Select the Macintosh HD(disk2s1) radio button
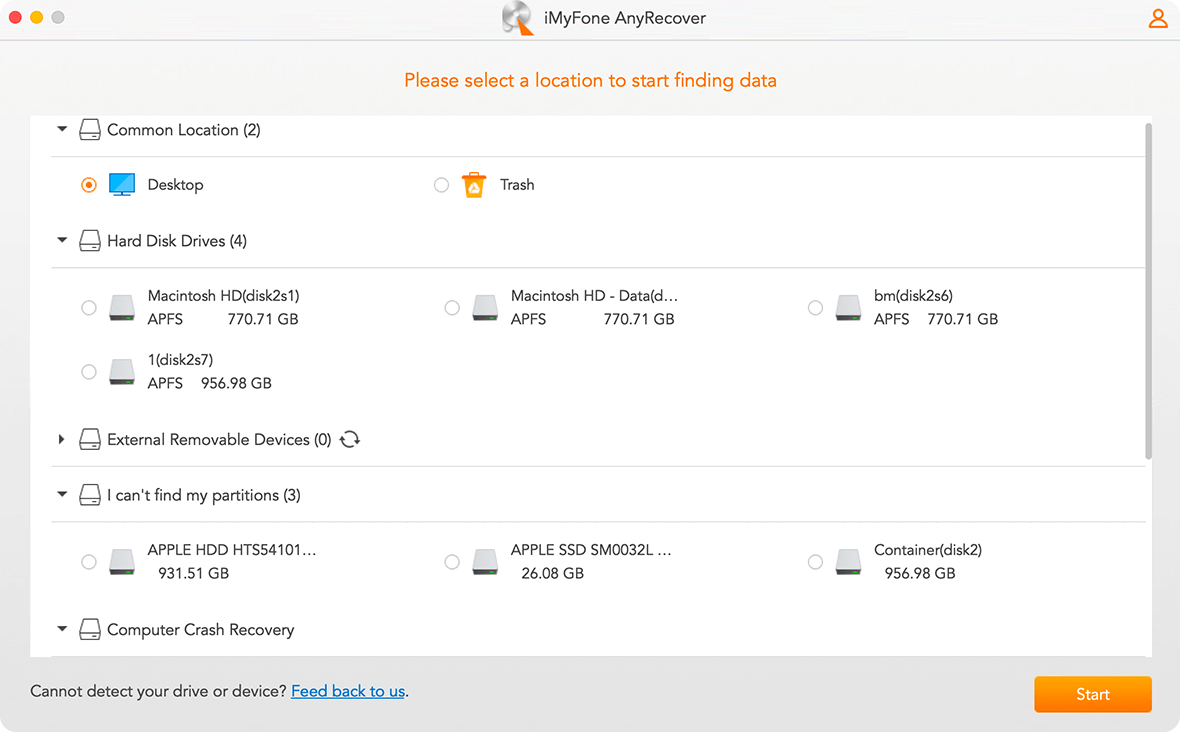Screen dimensions: 1180x732 coord(89,308)
